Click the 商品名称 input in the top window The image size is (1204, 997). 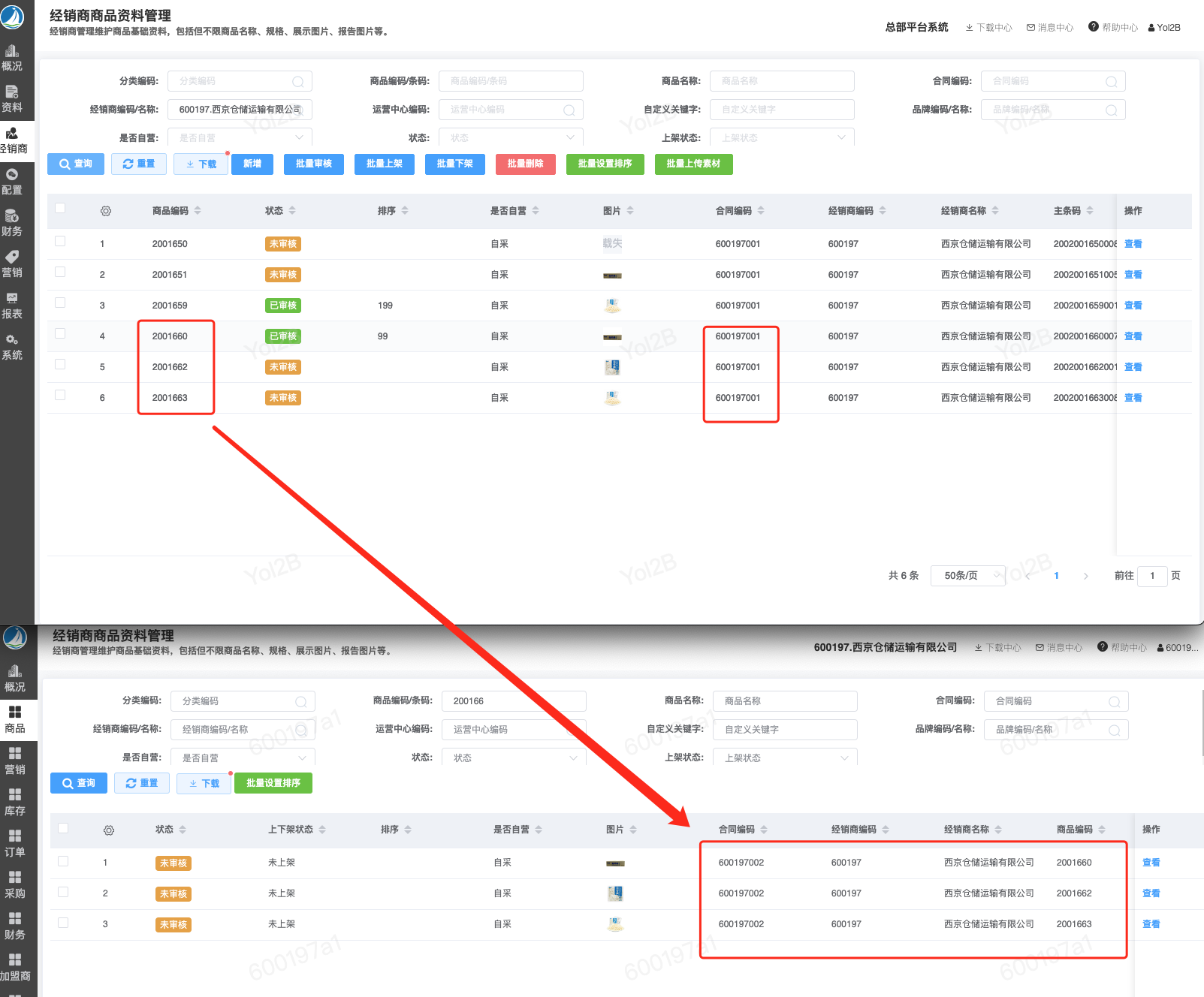point(782,81)
